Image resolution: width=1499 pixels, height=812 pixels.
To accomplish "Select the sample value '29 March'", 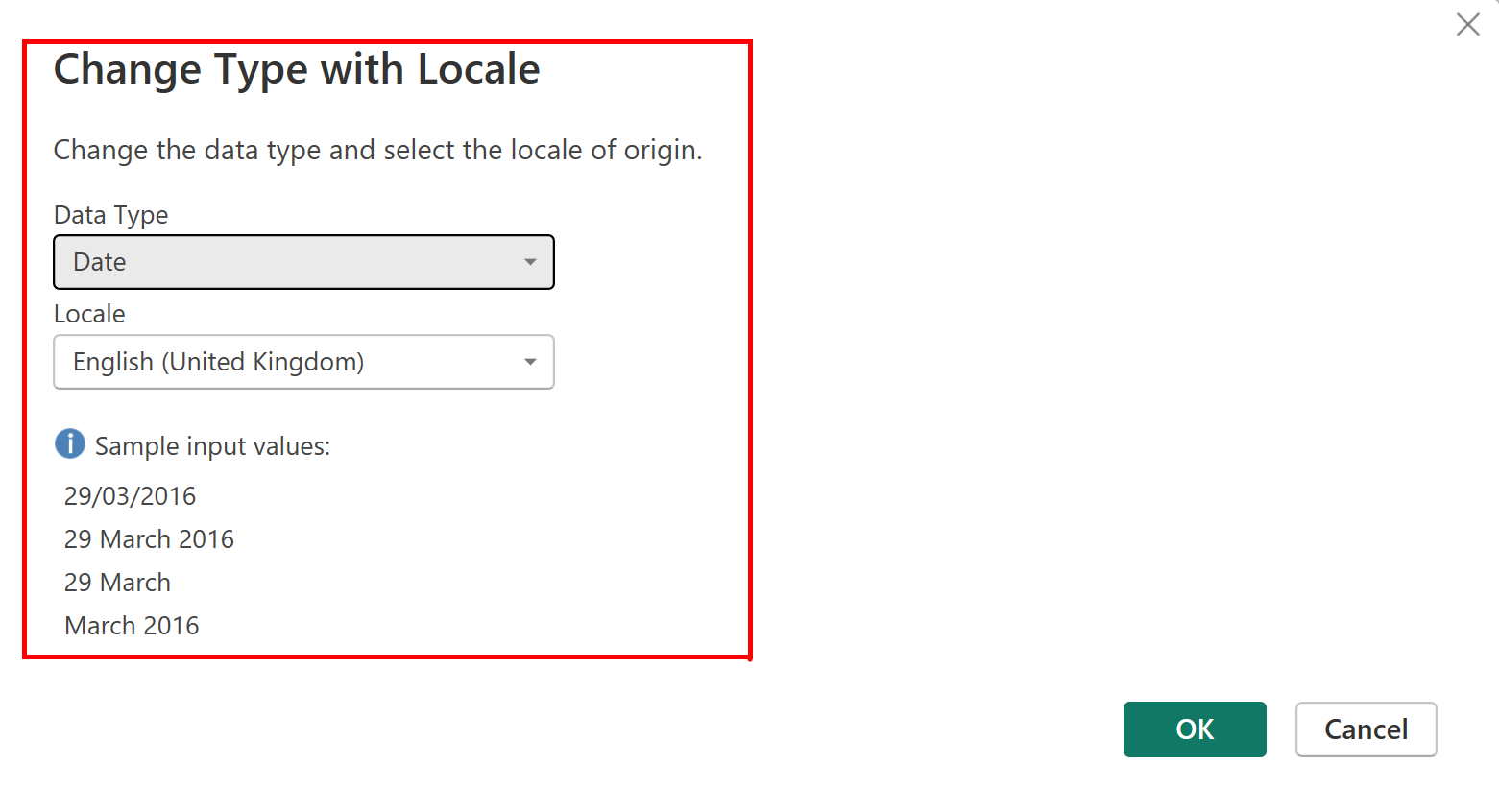I will [x=117, y=583].
